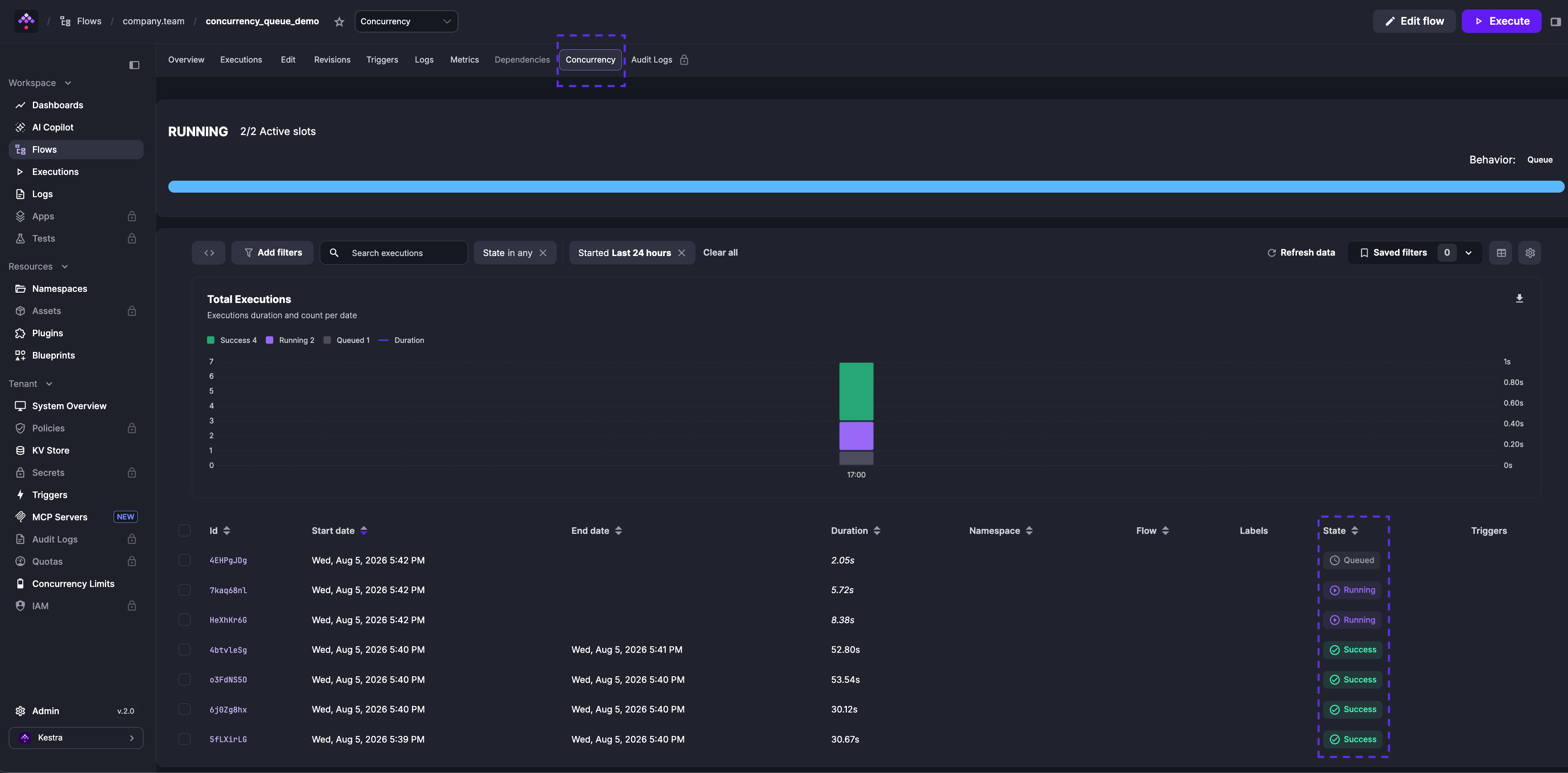Open Plugins in the sidebar

76,333
